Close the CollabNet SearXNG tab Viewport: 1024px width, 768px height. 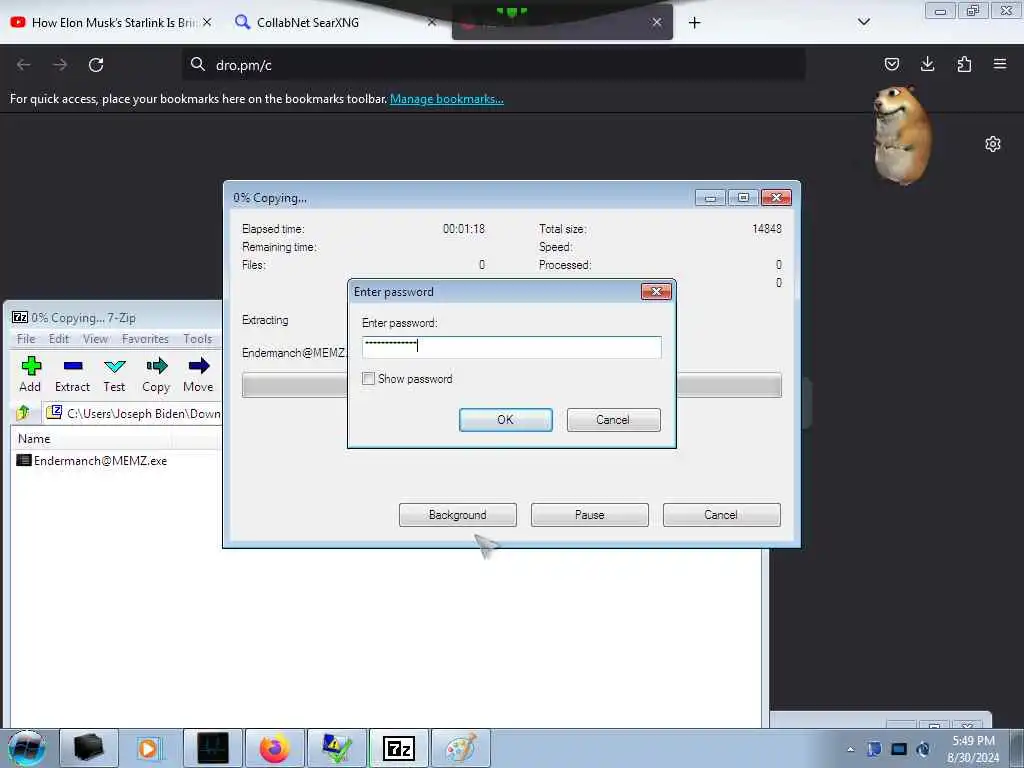point(432,22)
